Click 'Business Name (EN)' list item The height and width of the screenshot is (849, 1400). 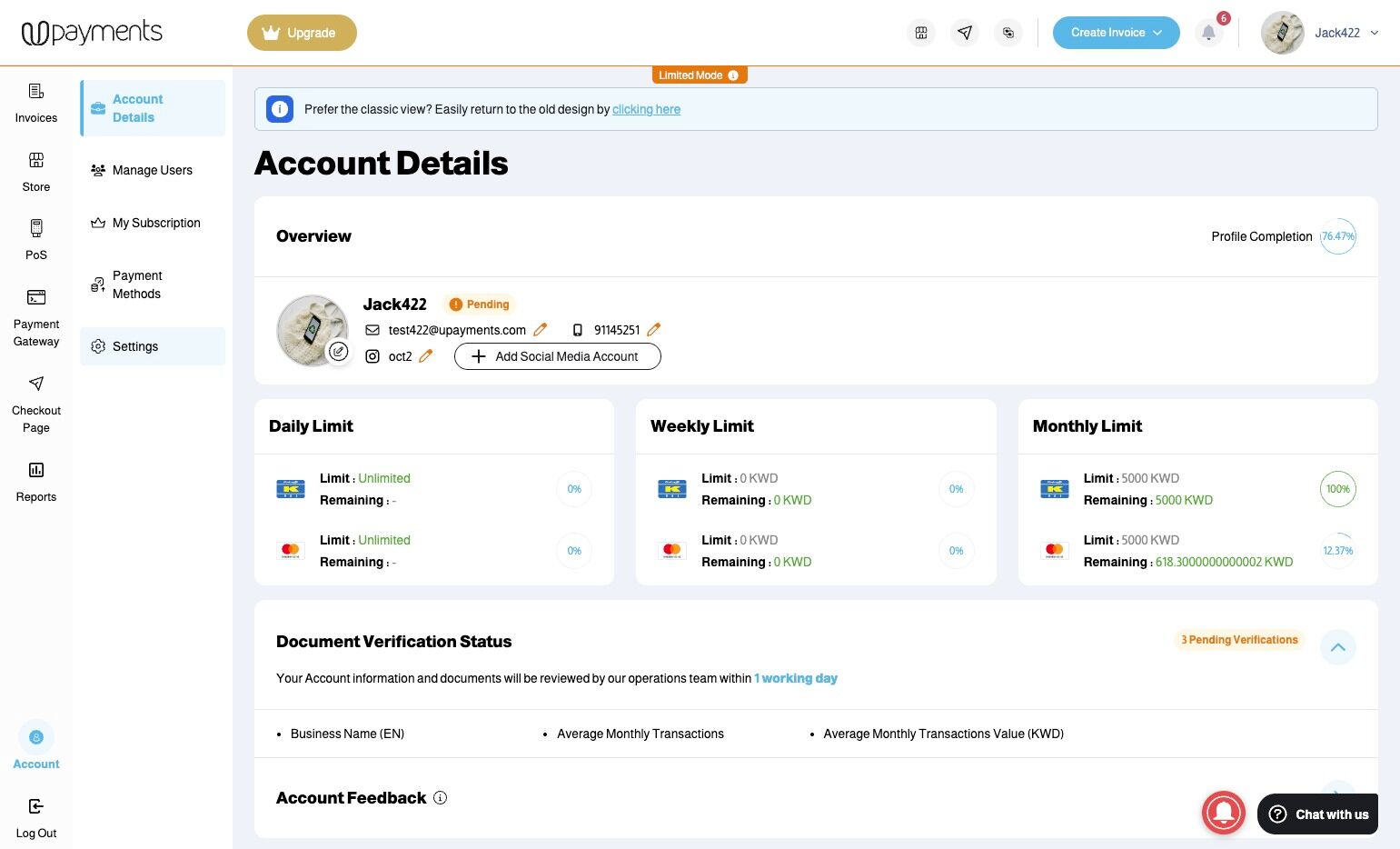click(347, 734)
